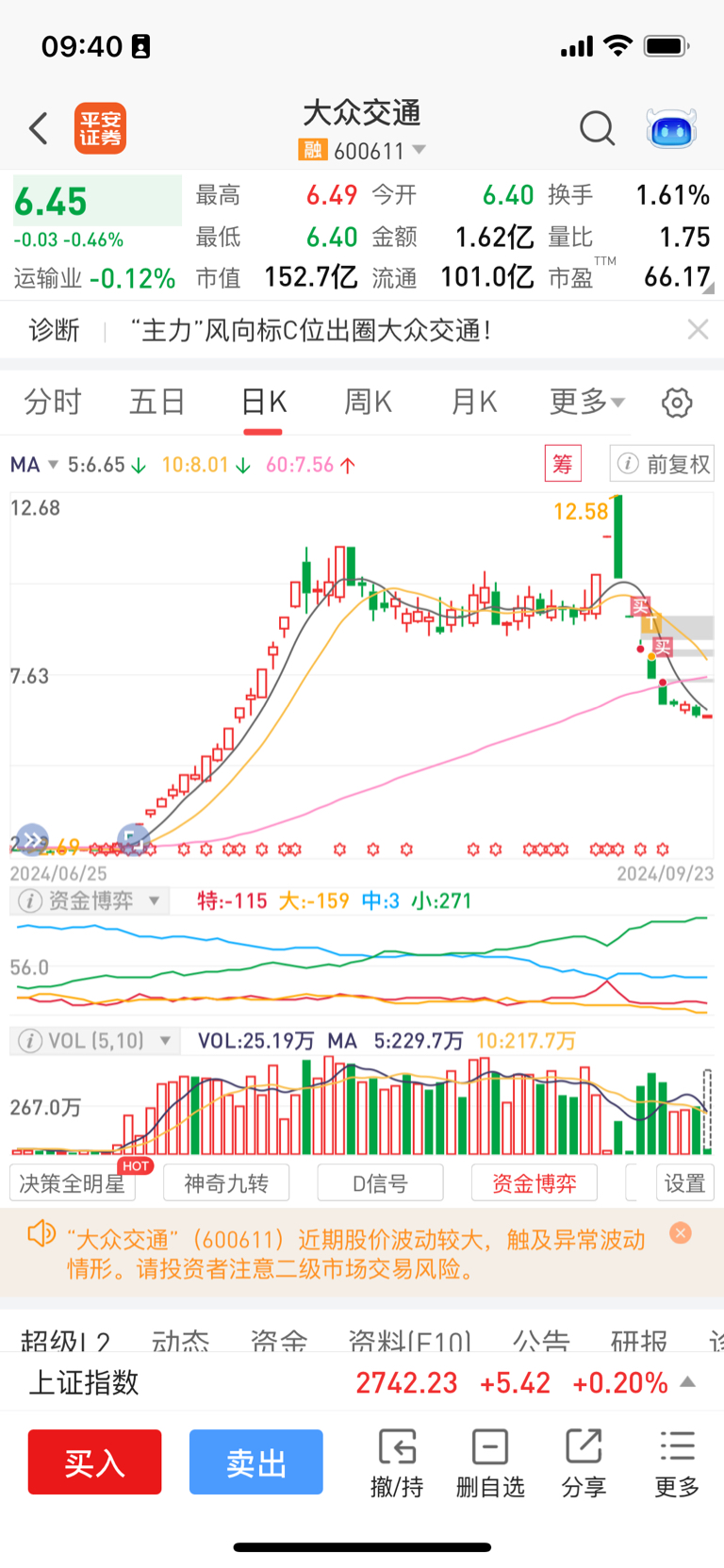Go back with the left arrow
The height and width of the screenshot is (1568, 724).
[x=39, y=128]
